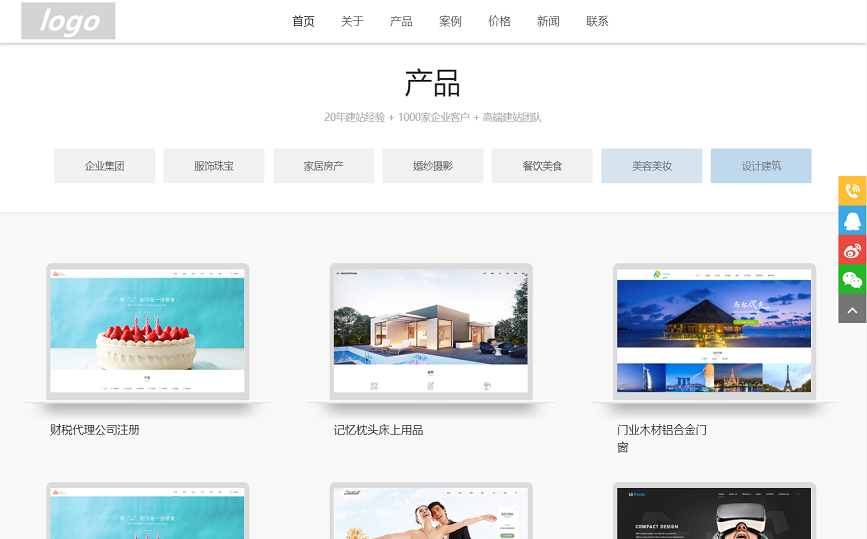
Task: Open the cake website thumbnail above 财税代理公司注册
Action: [147, 332]
